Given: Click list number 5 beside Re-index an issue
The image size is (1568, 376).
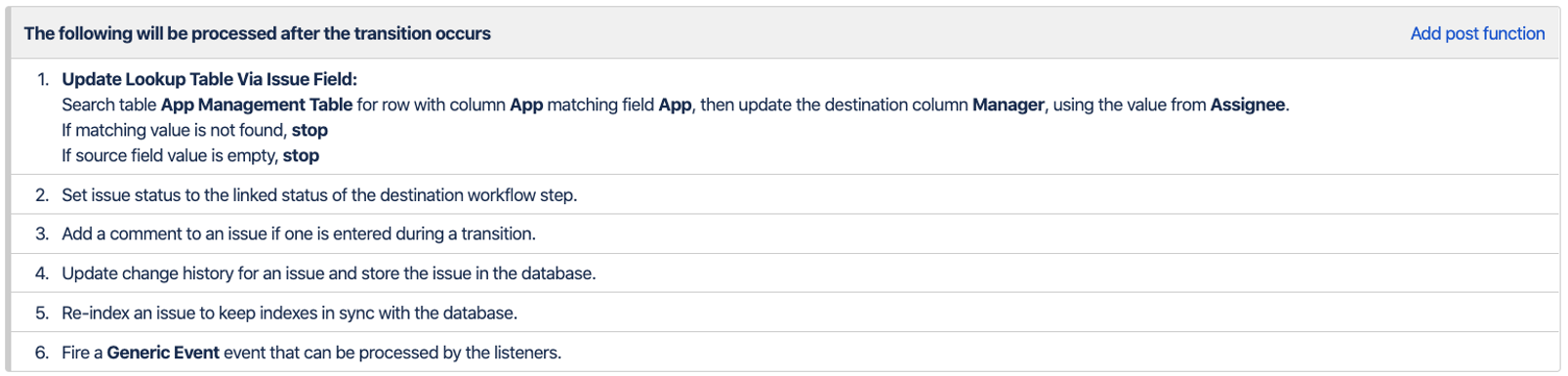Looking at the screenshot, I should coord(42,313).
